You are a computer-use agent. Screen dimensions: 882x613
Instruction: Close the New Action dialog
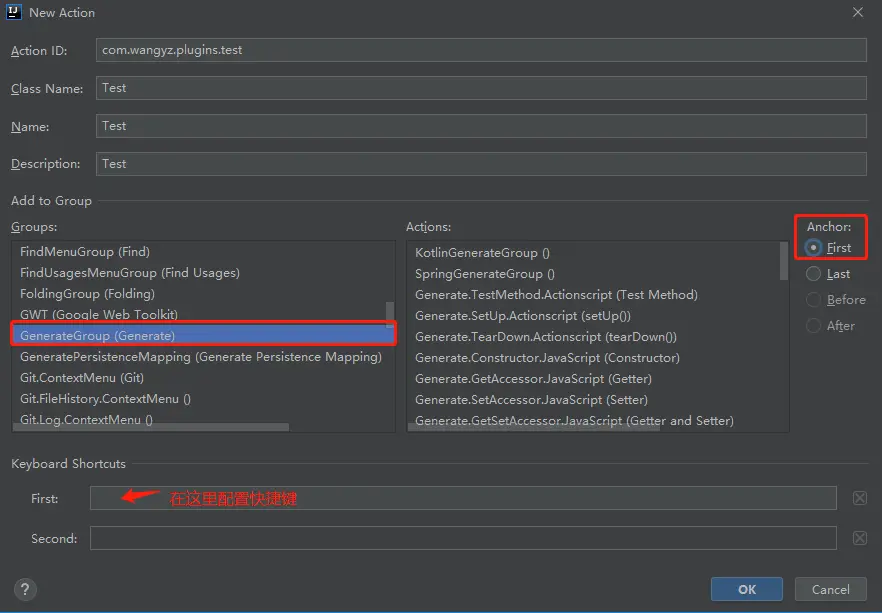(x=858, y=12)
